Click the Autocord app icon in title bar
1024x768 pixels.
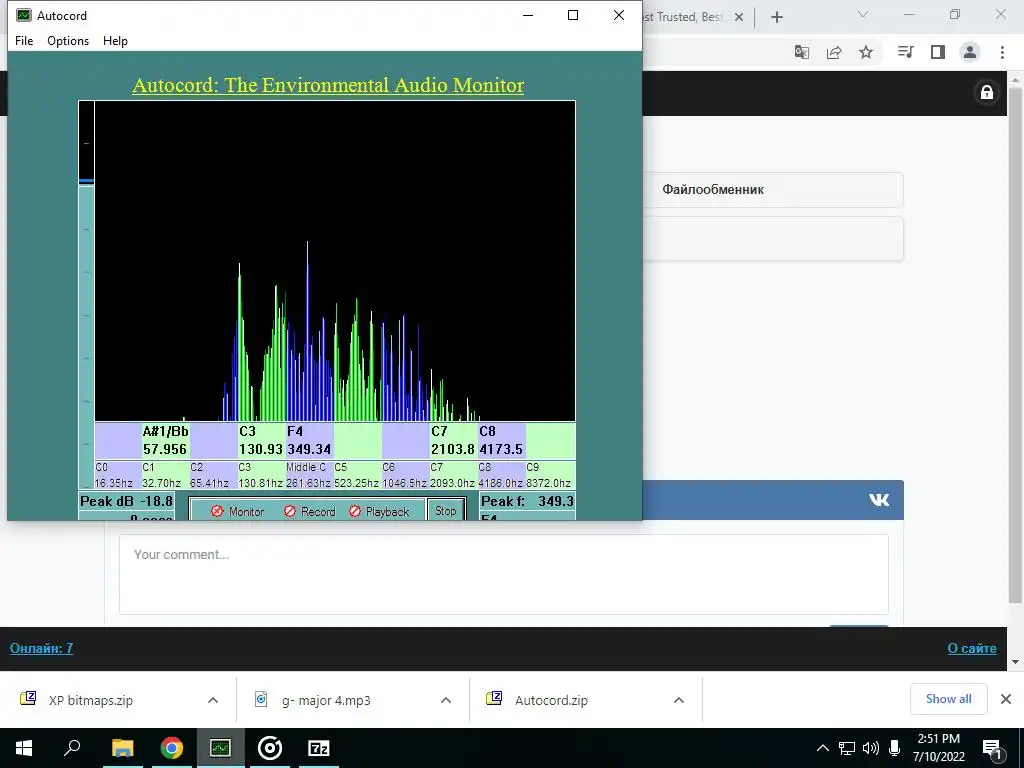[24, 15]
